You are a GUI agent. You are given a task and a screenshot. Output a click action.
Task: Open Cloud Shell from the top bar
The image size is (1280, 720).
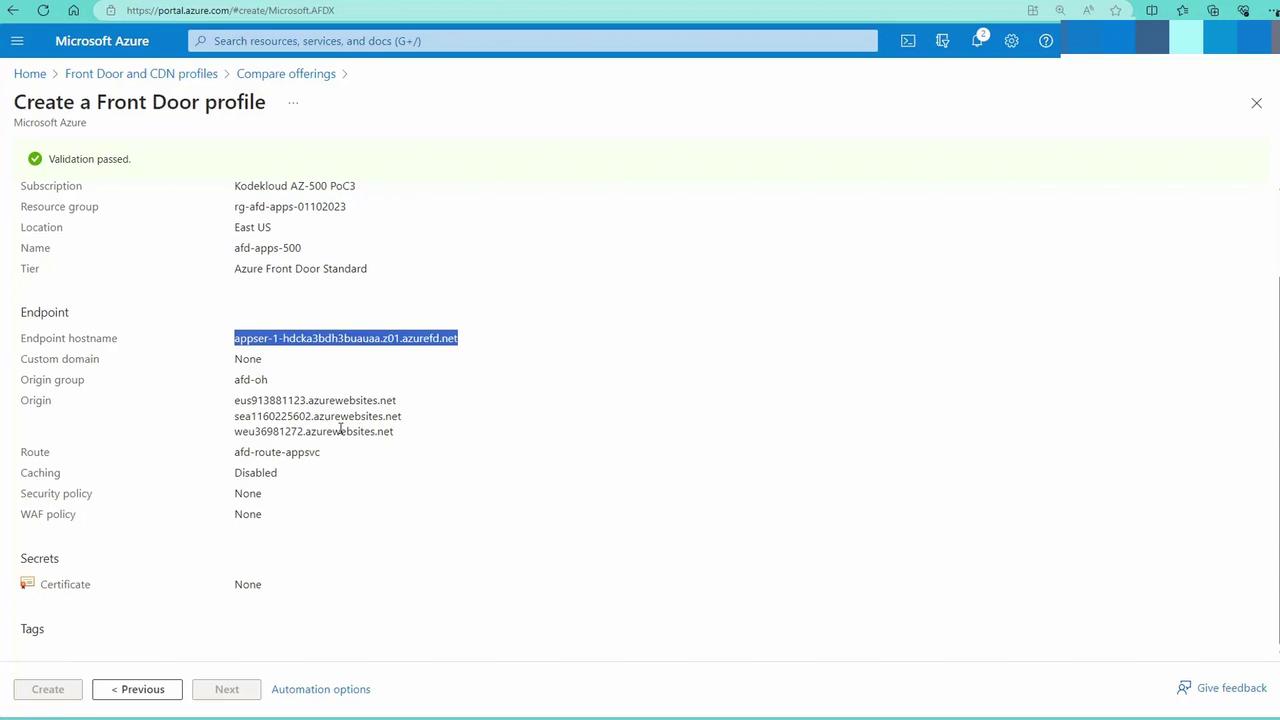(908, 41)
